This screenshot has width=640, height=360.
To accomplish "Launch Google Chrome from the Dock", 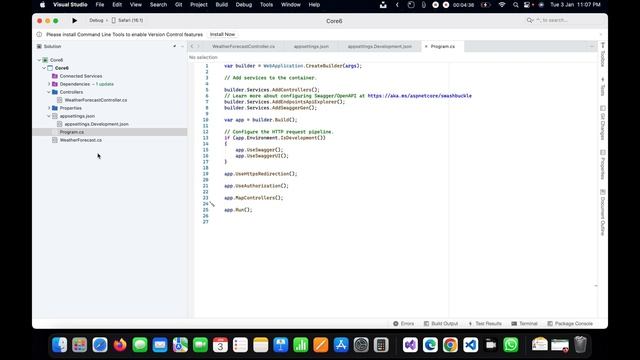I will point(450,345).
